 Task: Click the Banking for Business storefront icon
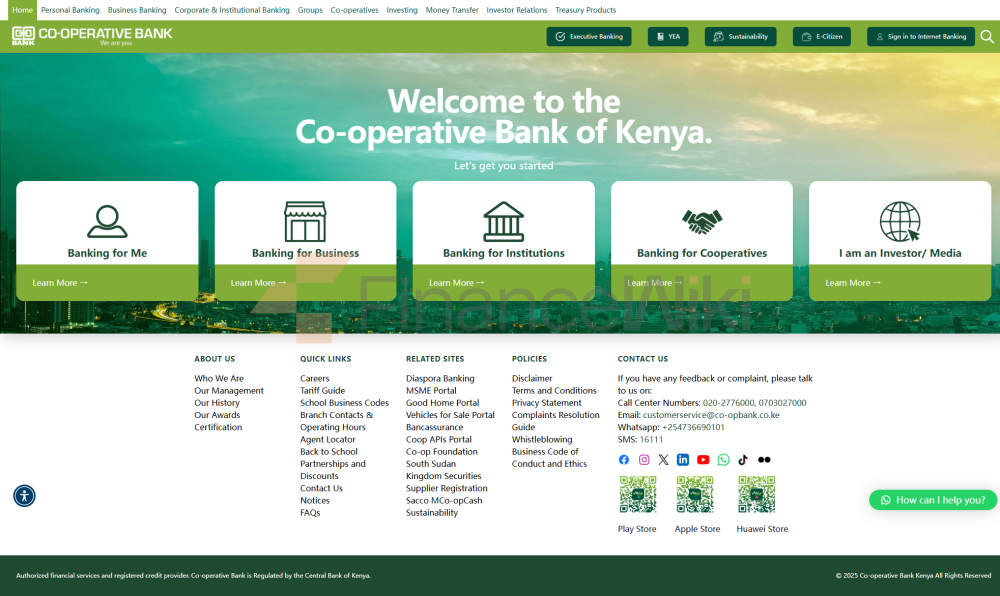pyautogui.click(x=305, y=221)
